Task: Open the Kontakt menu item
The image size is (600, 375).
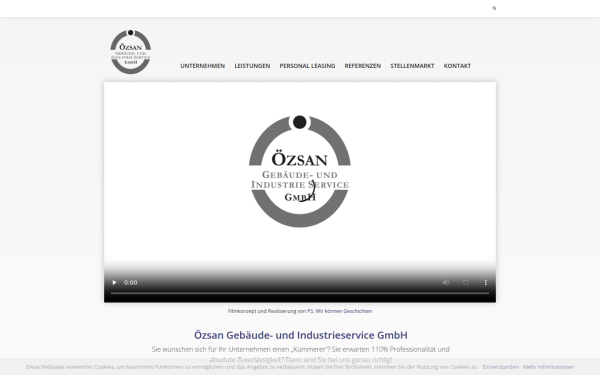Action: click(457, 66)
